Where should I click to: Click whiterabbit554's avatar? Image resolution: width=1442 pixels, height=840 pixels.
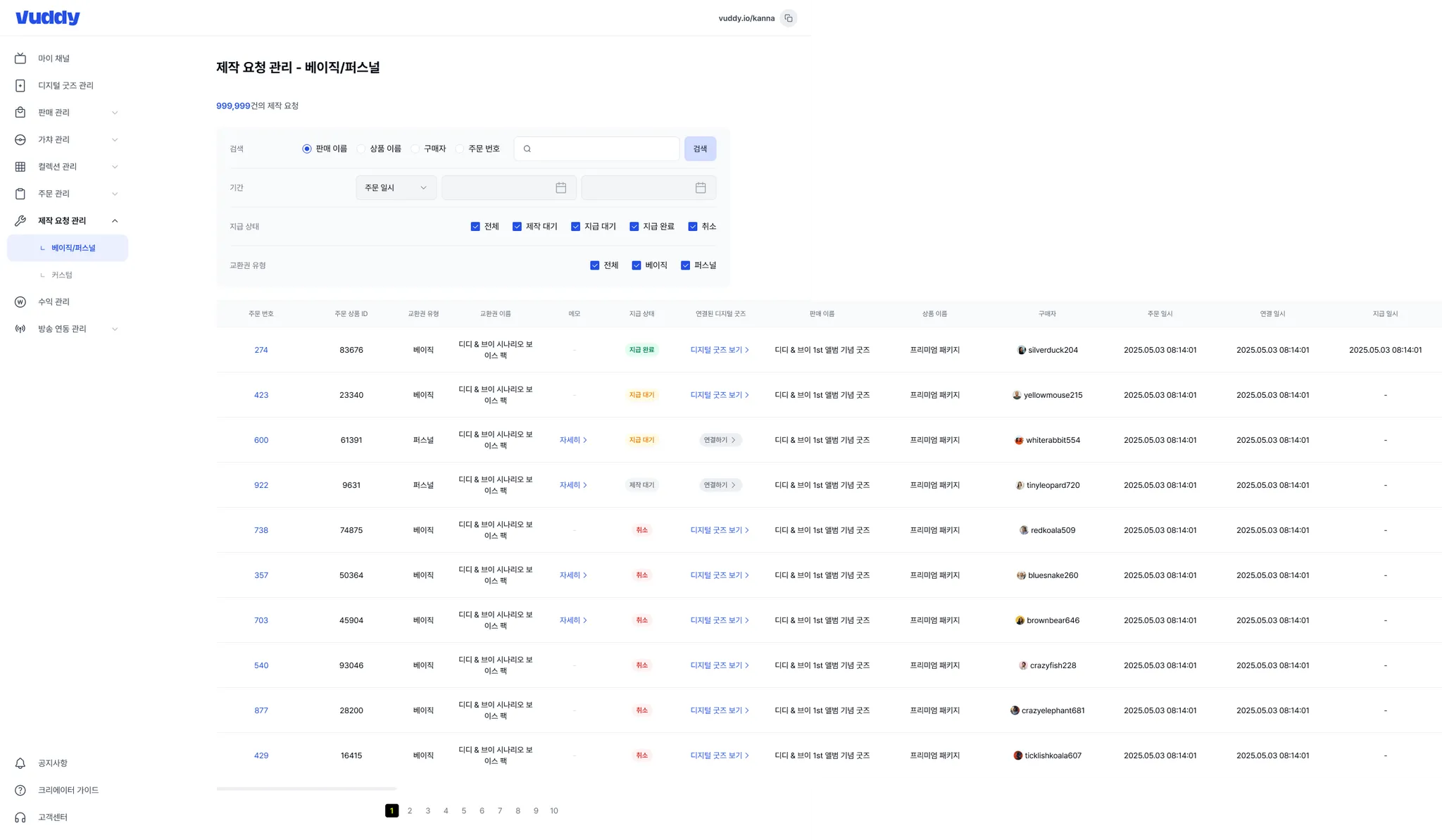(x=1019, y=440)
